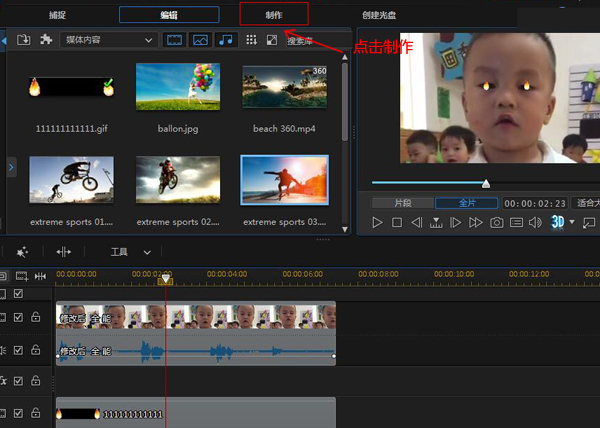Toggle the video track enable checkbox
The width and height of the screenshot is (600, 428).
click(18, 317)
